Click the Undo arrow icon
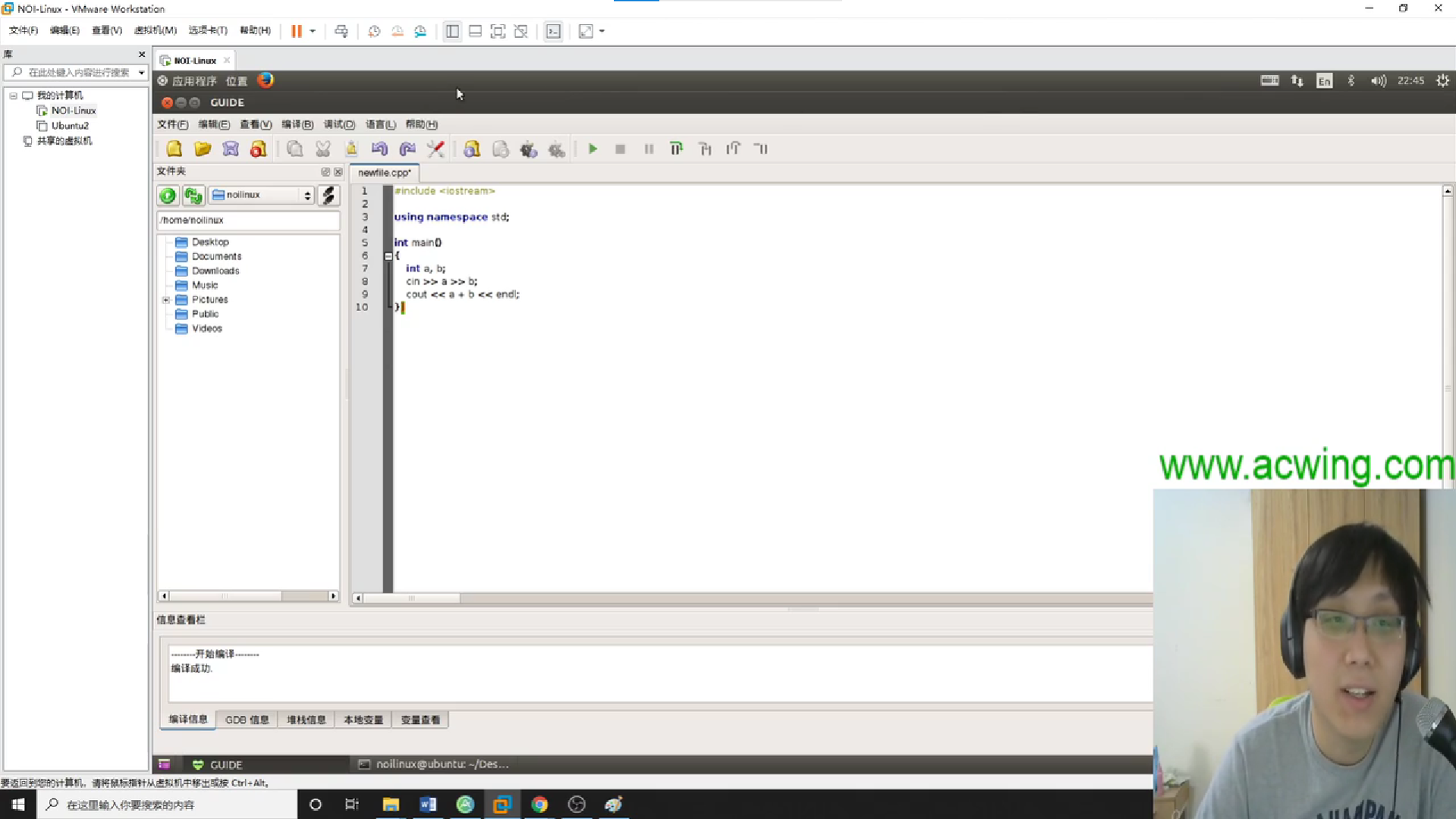1456x819 pixels. [379, 149]
